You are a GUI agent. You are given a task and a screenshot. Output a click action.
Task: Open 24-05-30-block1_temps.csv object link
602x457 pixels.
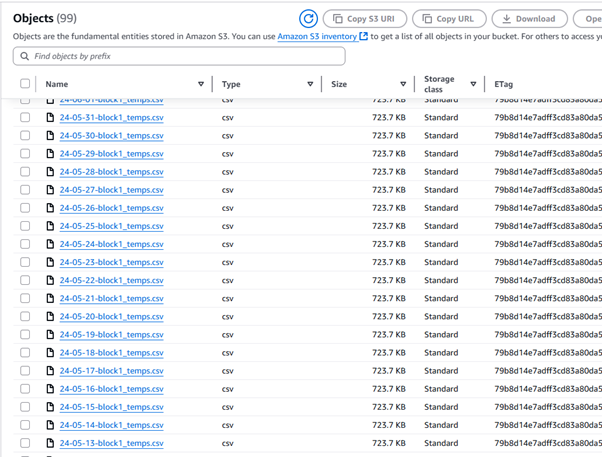click(x=111, y=136)
